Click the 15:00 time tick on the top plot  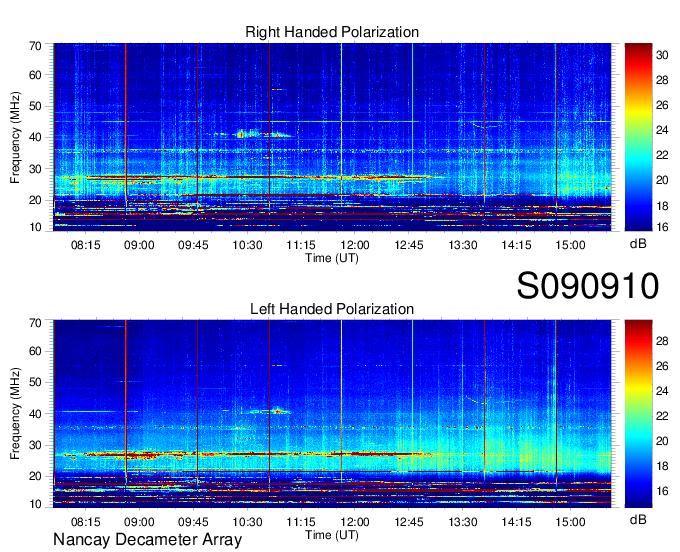(x=570, y=245)
